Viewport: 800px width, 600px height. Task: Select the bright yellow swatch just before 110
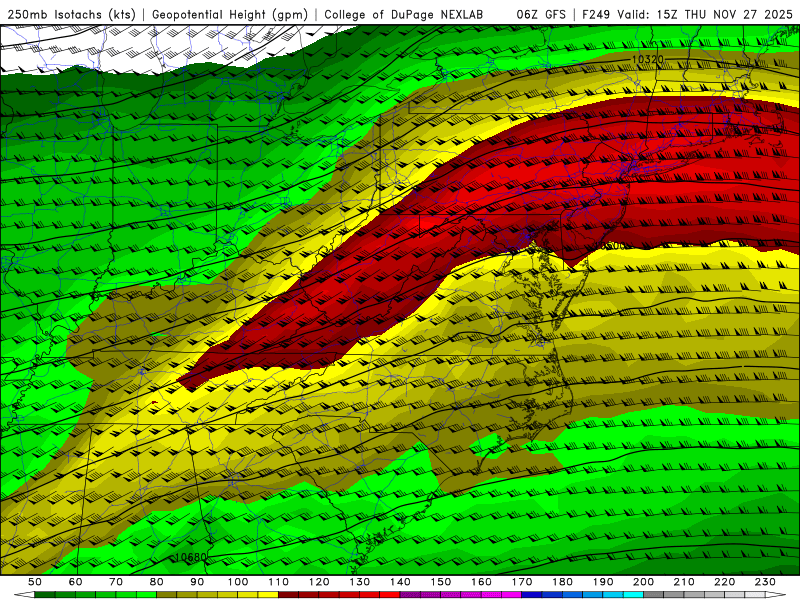268,595
